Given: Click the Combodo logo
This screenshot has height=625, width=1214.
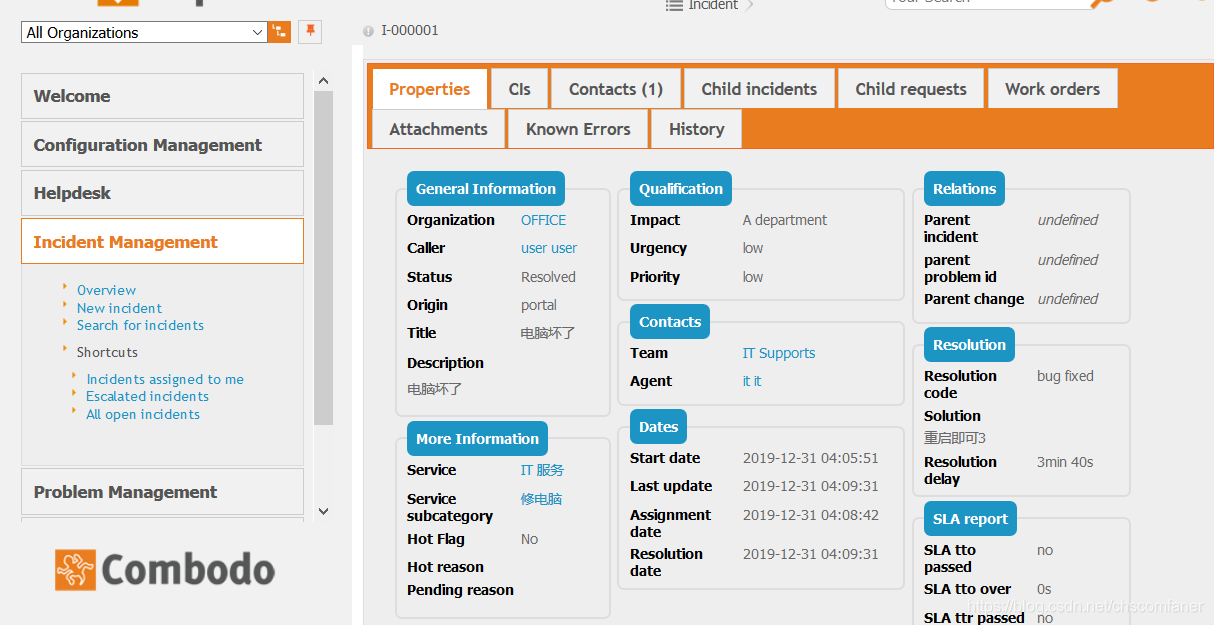Looking at the screenshot, I should [165, 569].
